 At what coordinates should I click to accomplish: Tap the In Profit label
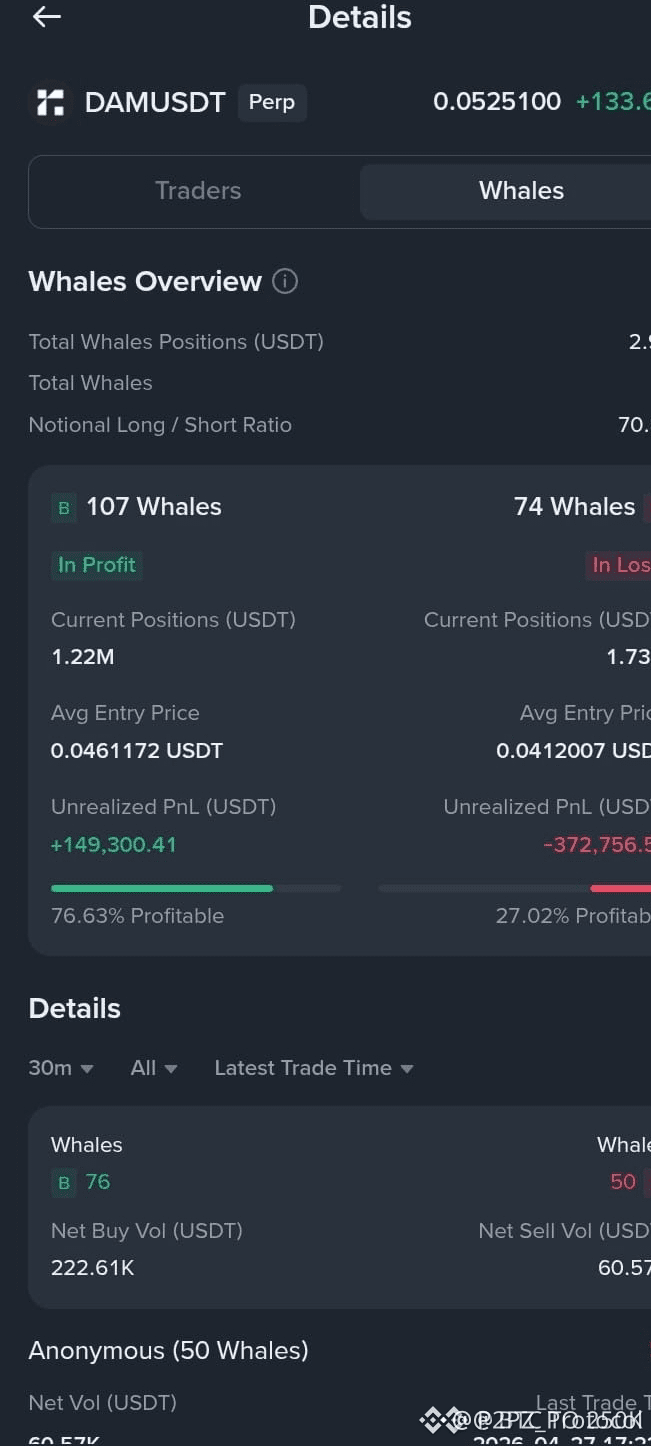pos(97,565)
